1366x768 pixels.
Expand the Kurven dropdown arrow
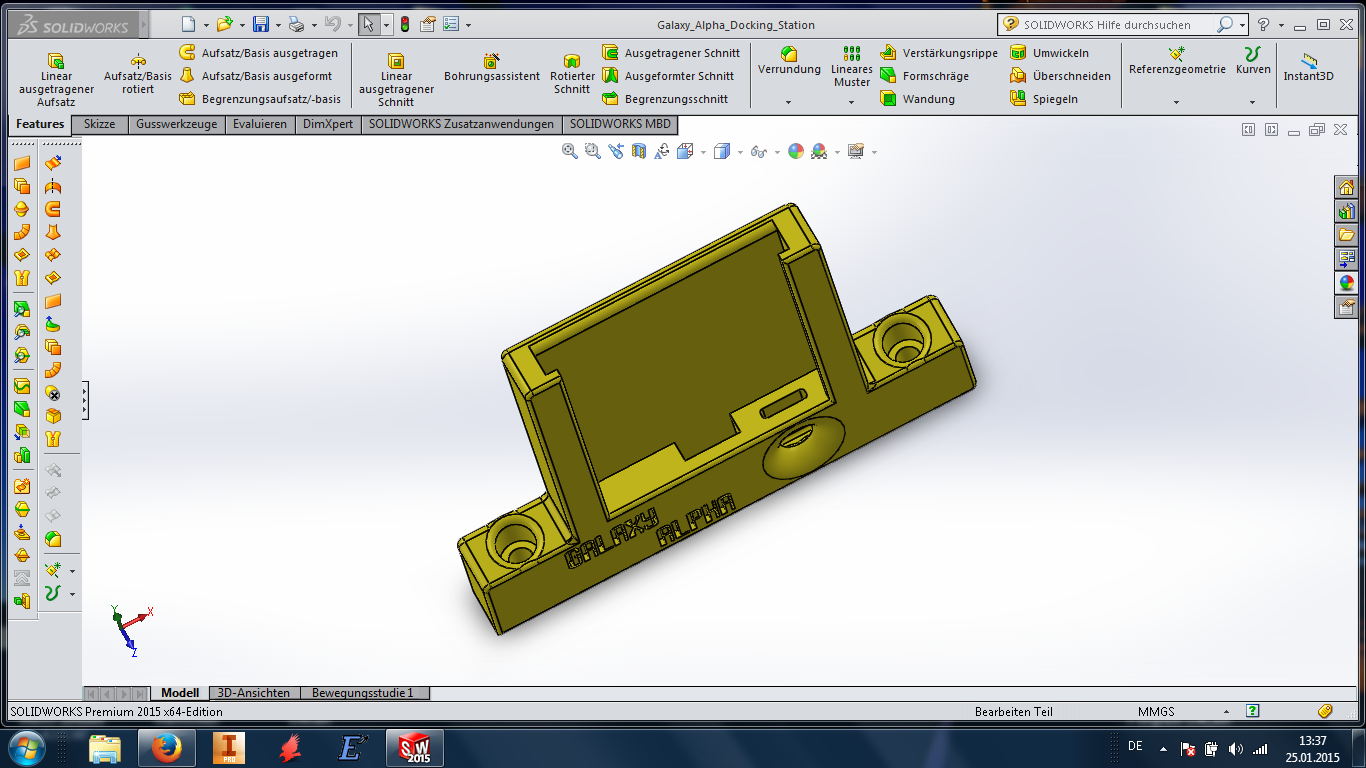(x=1253, y=102)
